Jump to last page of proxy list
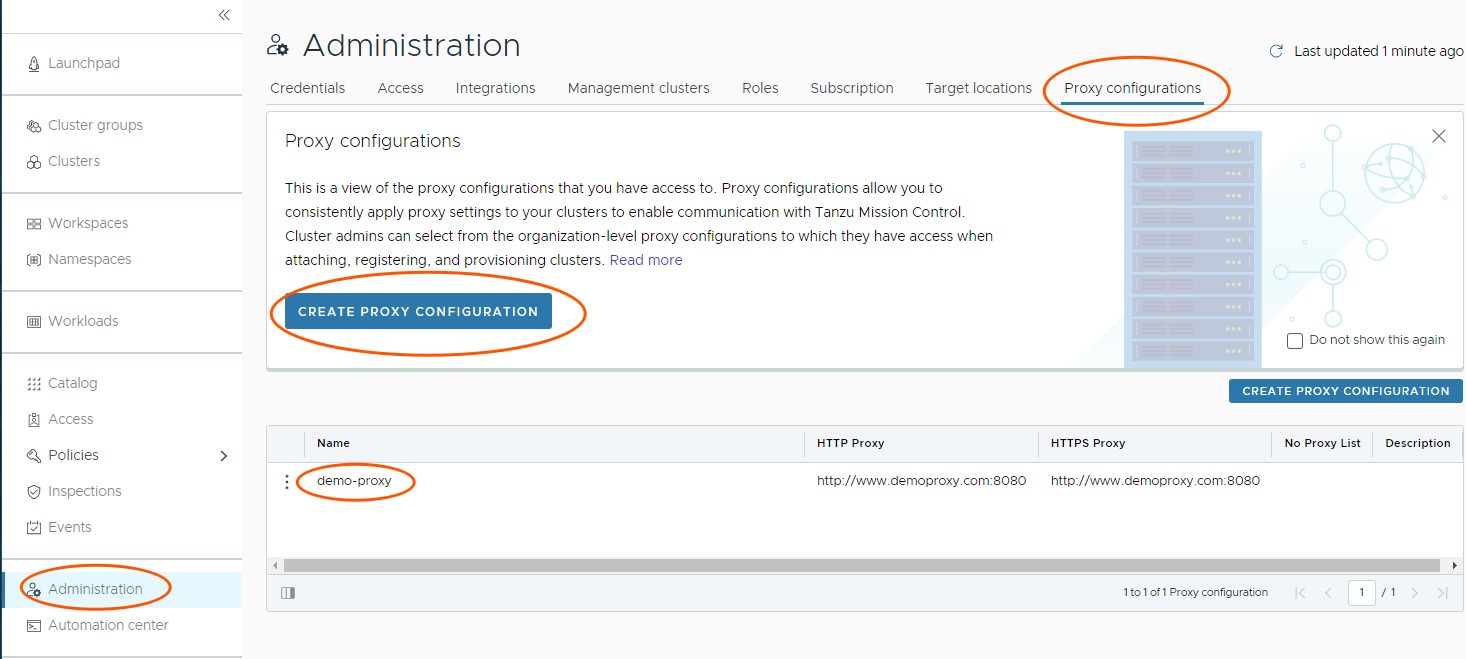1466x659 pixels. 1442,593
